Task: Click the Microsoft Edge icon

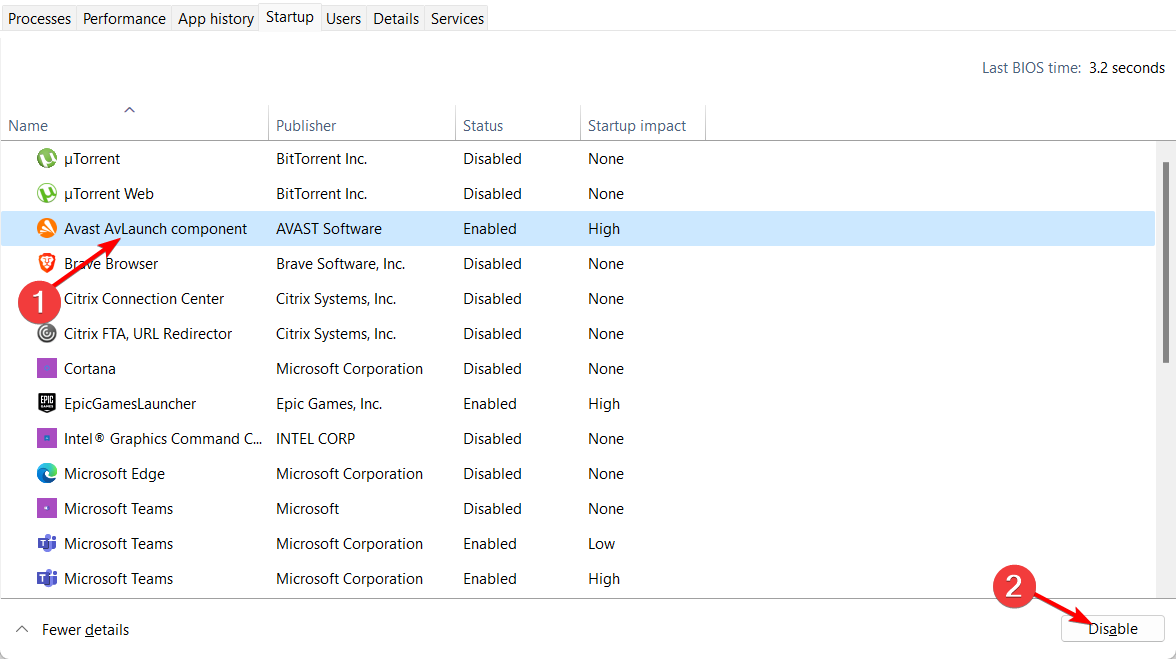Action: click(x=46, y=474)
